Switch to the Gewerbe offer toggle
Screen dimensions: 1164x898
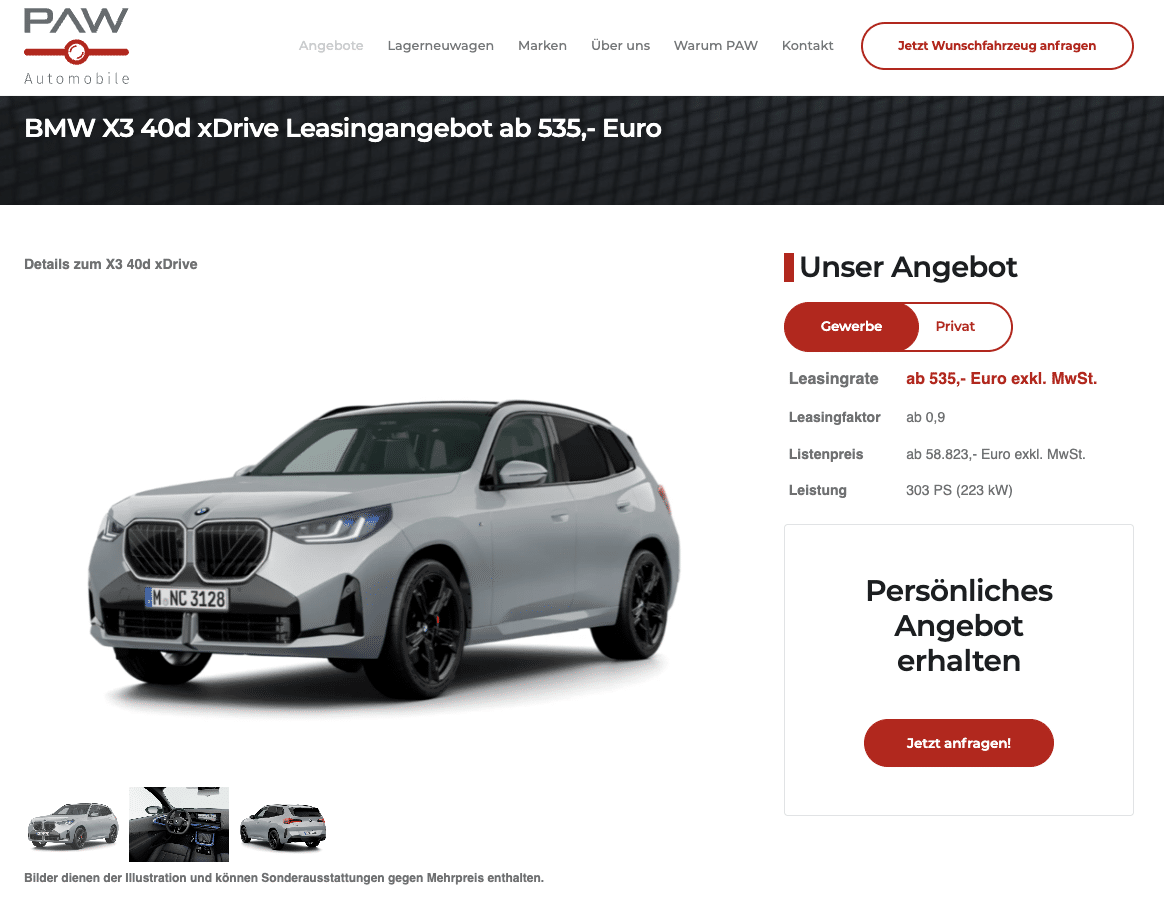point(851,327)
